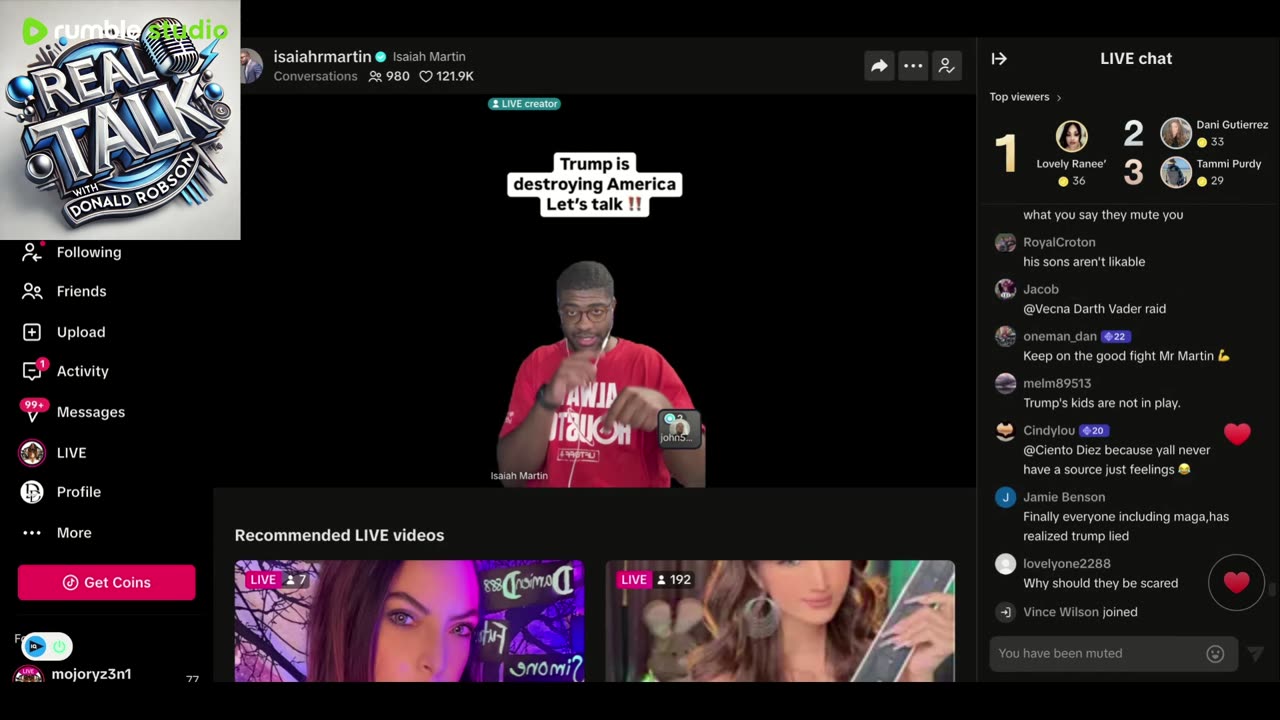Viewport: 1280px width, 720px height.
Task: Click message 'his sons aren't likable'
Action: [x=1084, y=262]
